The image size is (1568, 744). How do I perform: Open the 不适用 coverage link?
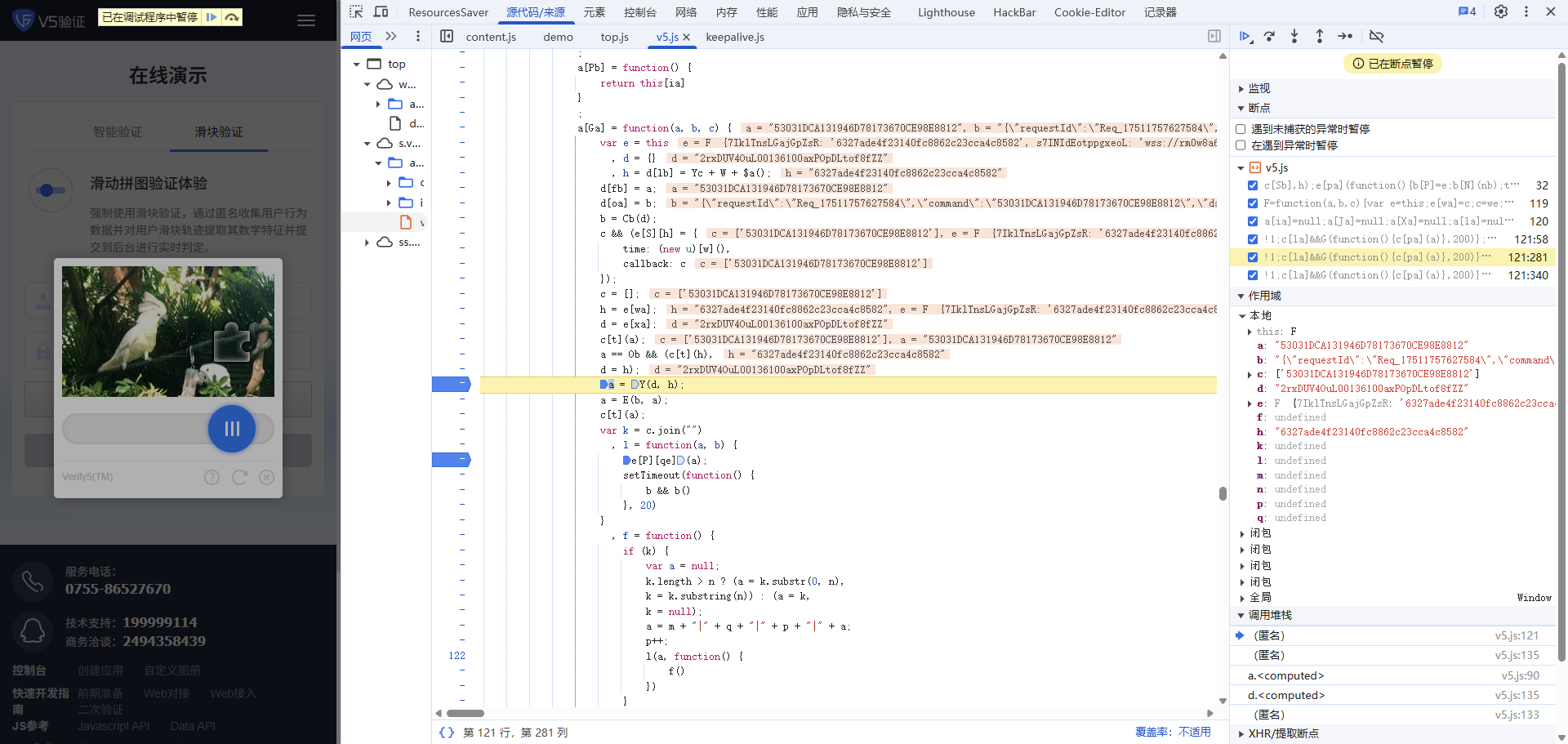[1194, 732]
